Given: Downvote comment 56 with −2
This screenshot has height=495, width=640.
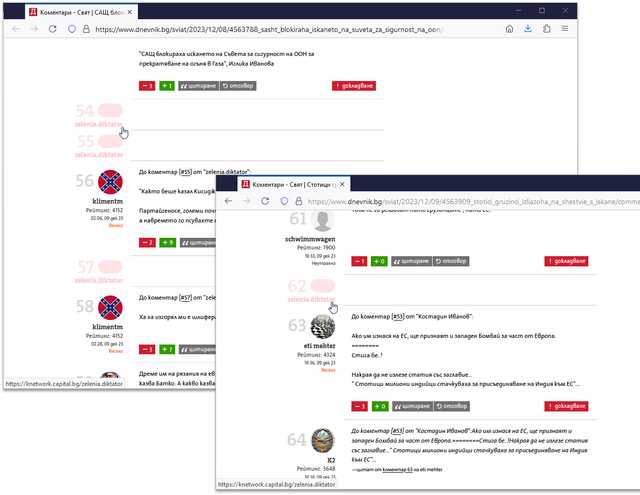Looking at the screenshot, I should (x=147, y=242).
